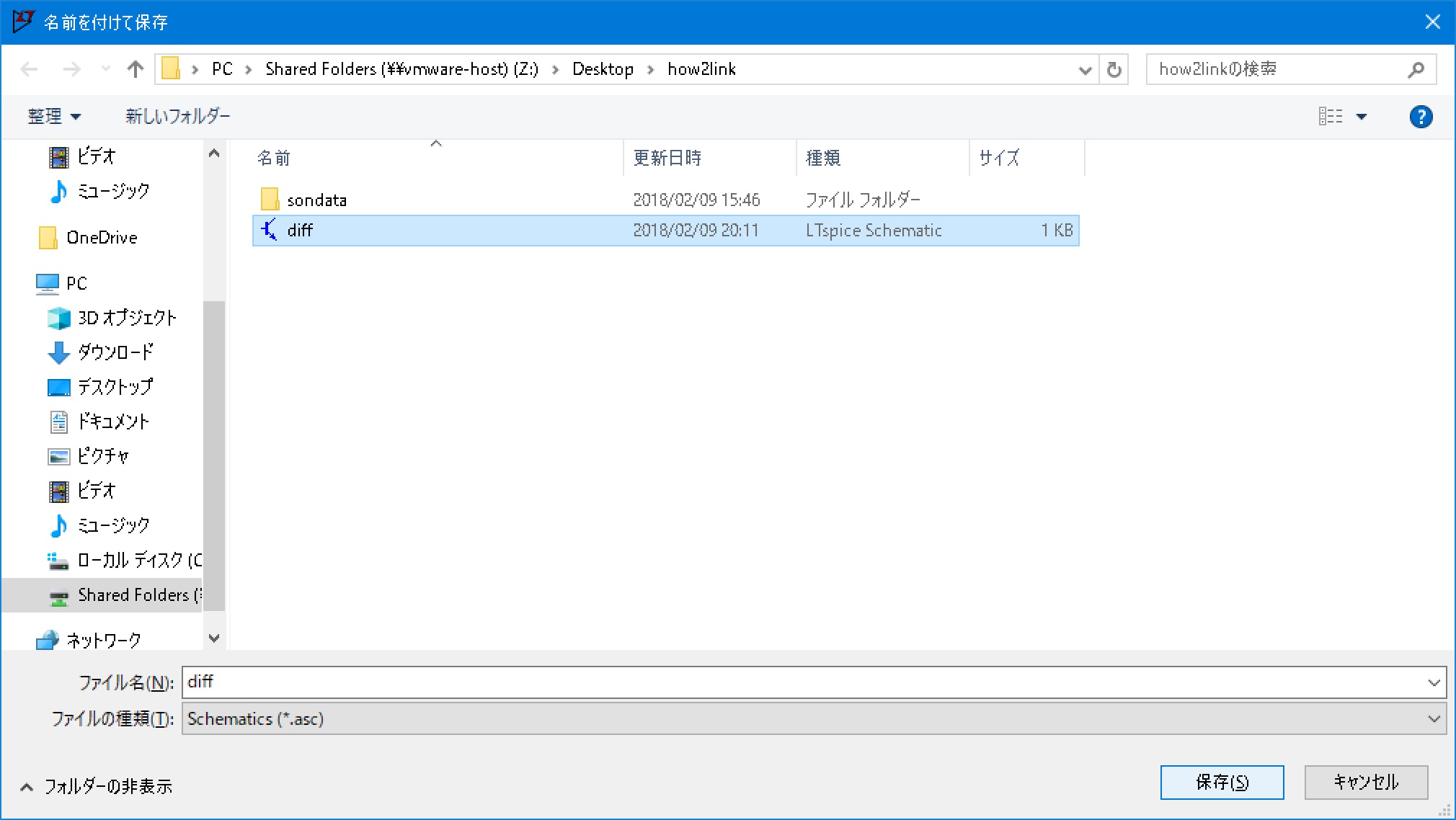Image resolution: width=1456 pixels, height=820 pixels.
Task: Click the LTspice Schematic type cell
Action: point(874,231)
